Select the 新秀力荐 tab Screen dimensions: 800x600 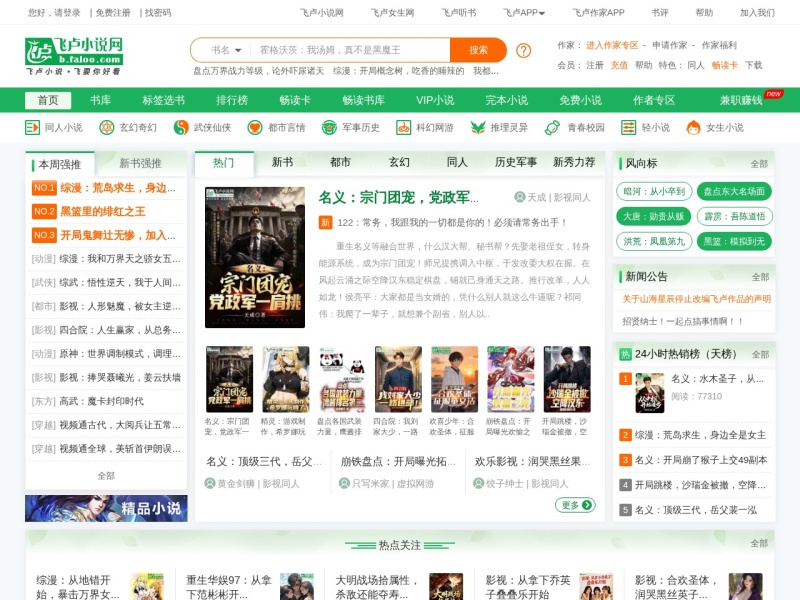574,162
